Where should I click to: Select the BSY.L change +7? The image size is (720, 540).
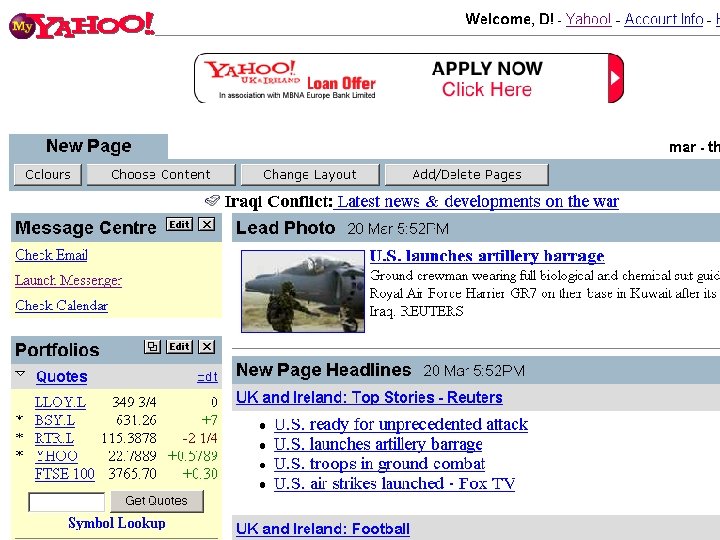pos(209,420)
